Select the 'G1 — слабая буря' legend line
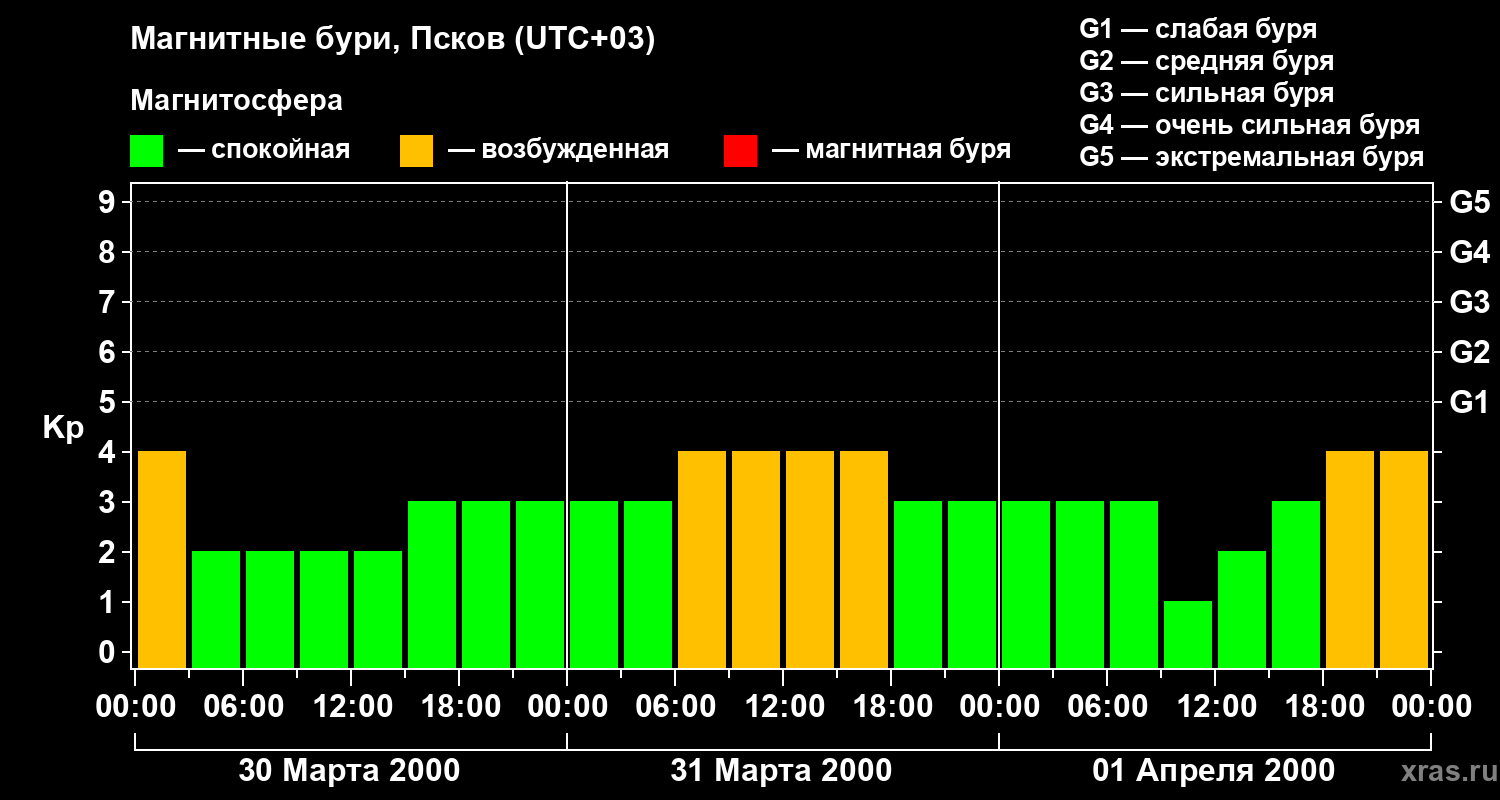Viewport: 1500px width, 800px height. 1198,29
